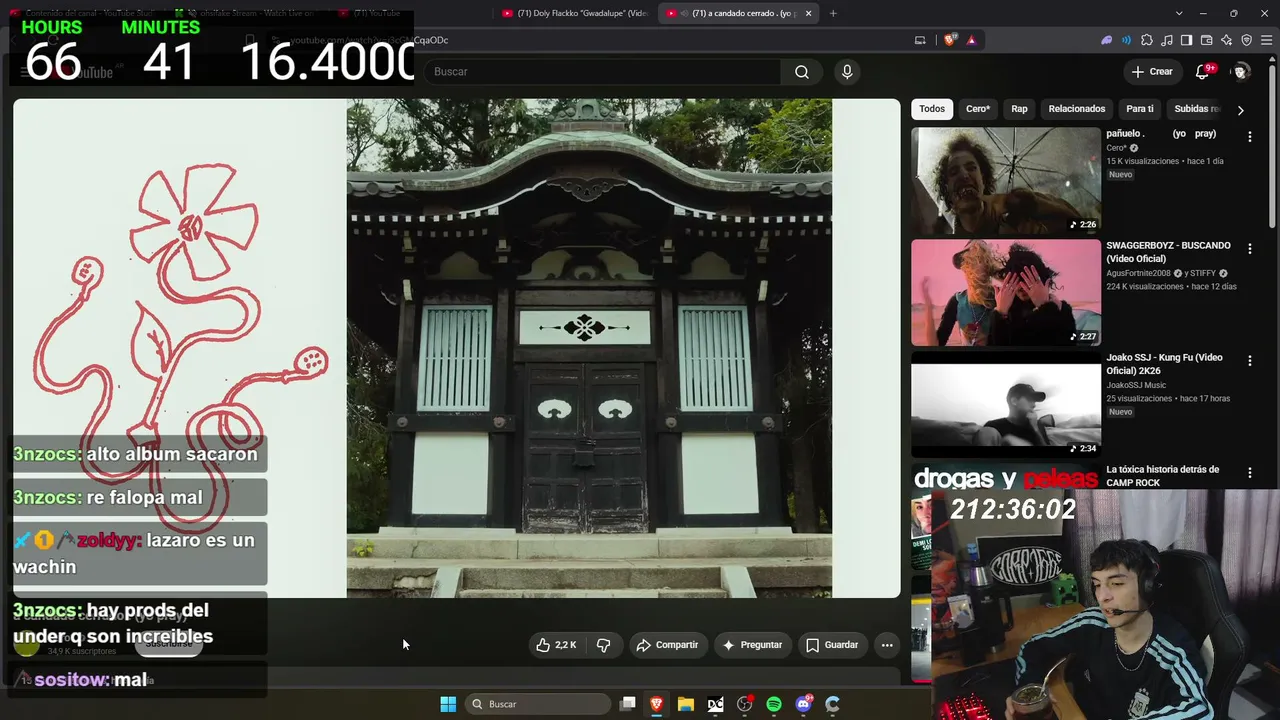Open the browser extensions puzzle icon
1280x720 pixels.
click(1146, 40)
